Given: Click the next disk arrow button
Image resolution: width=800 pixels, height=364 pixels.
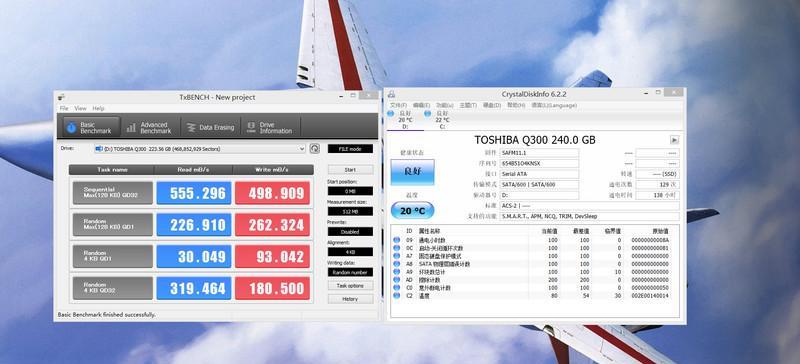Looking at the screenshot, I should pyautogui.click(x=674, y=139).
